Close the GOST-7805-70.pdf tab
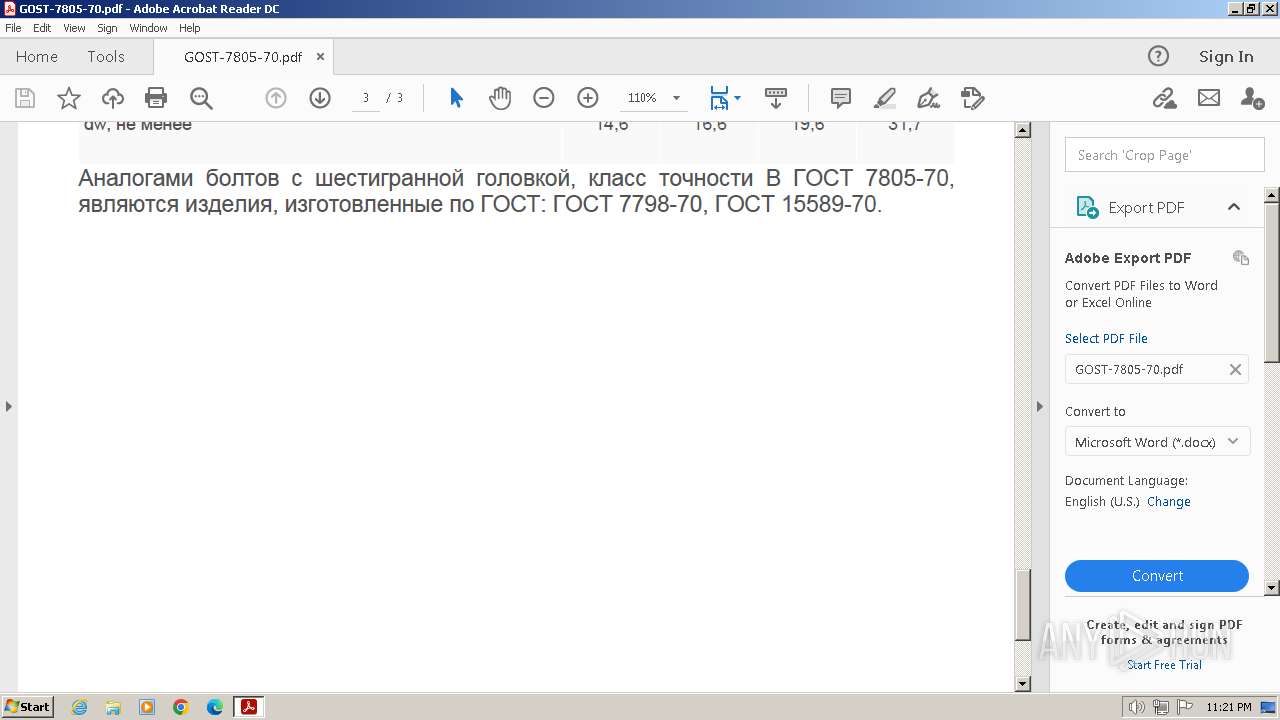 (x=320, y=57)
